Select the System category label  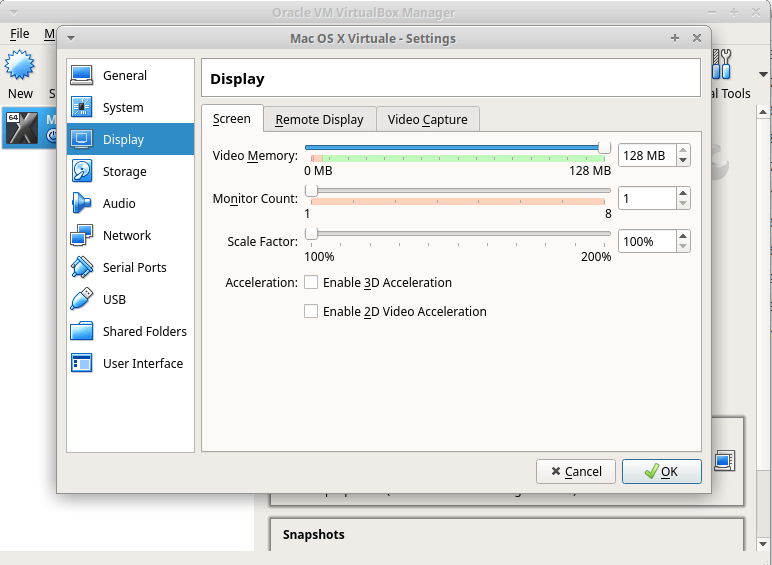coord(123,107)
